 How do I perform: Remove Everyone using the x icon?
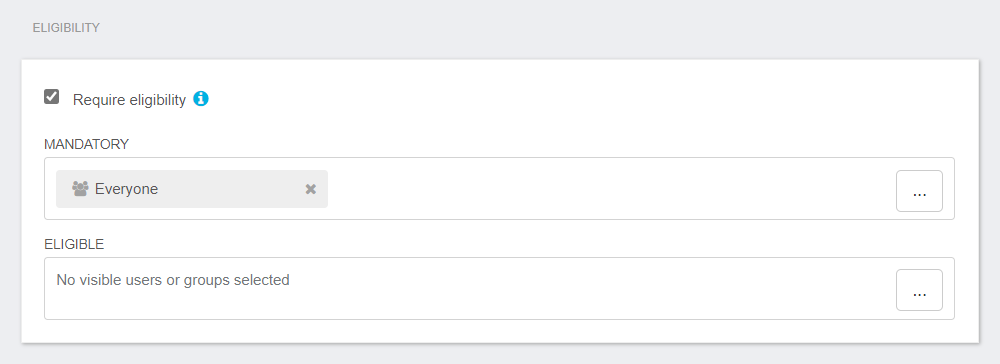311,189
